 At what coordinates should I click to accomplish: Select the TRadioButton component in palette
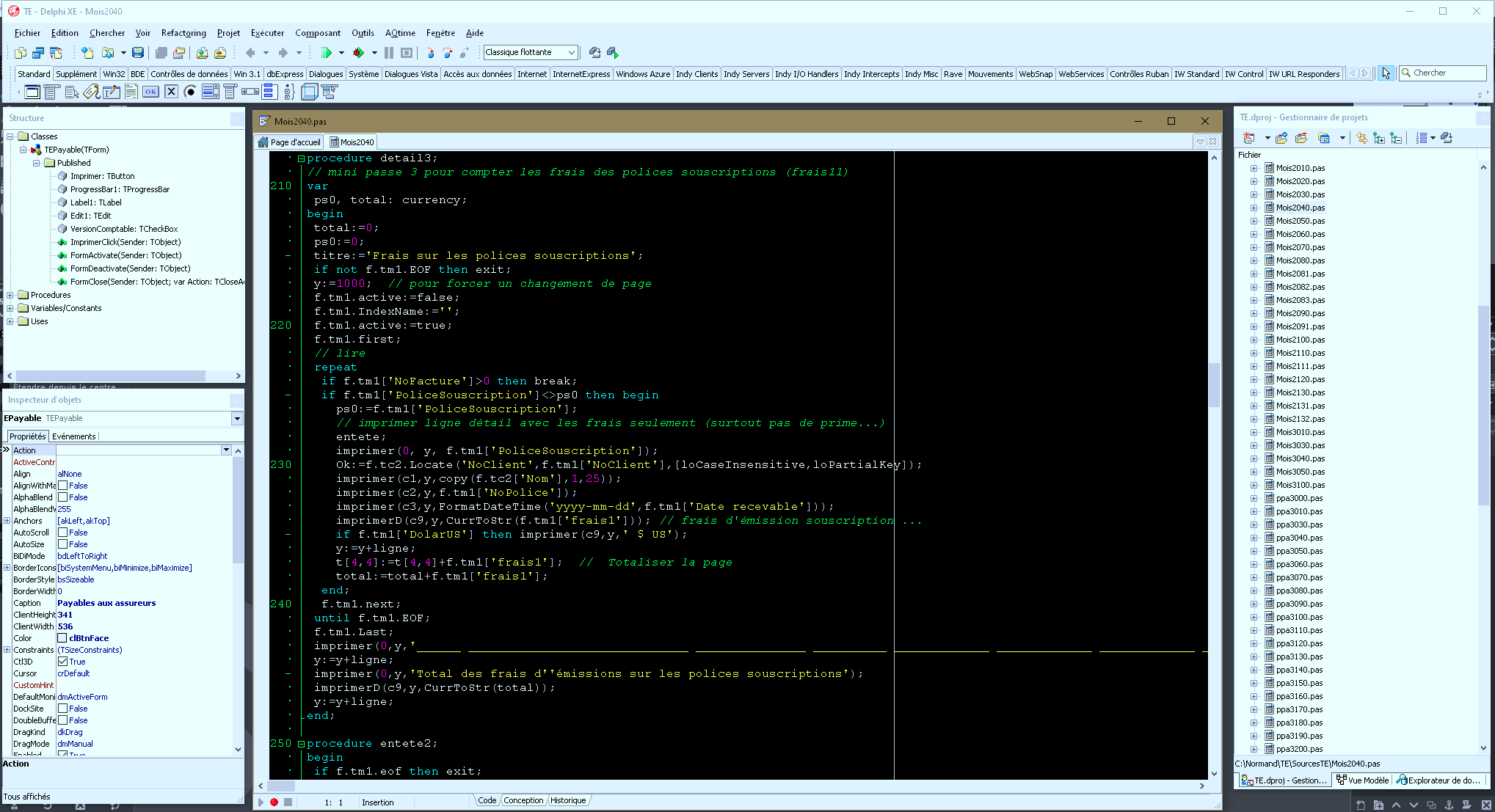[190, 92]
